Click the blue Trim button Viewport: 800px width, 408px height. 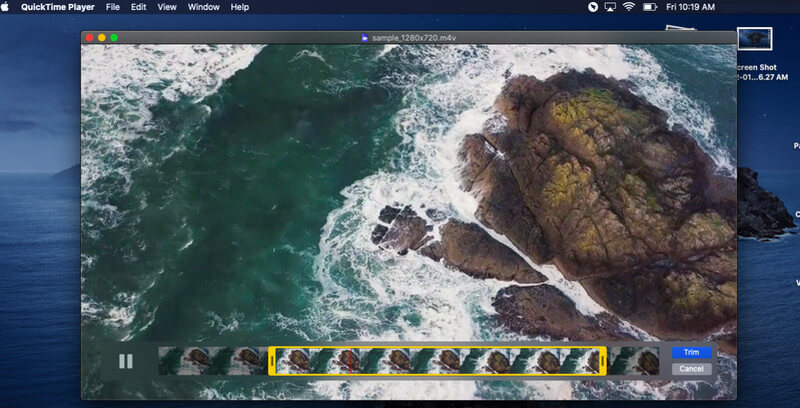click(x=691, y=352)
